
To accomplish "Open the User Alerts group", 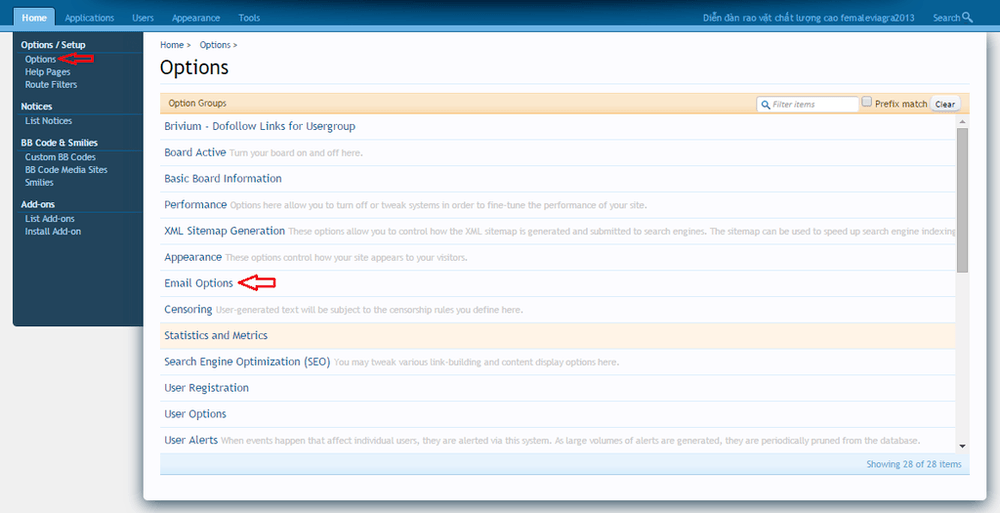I will click(x=191, y=440).
